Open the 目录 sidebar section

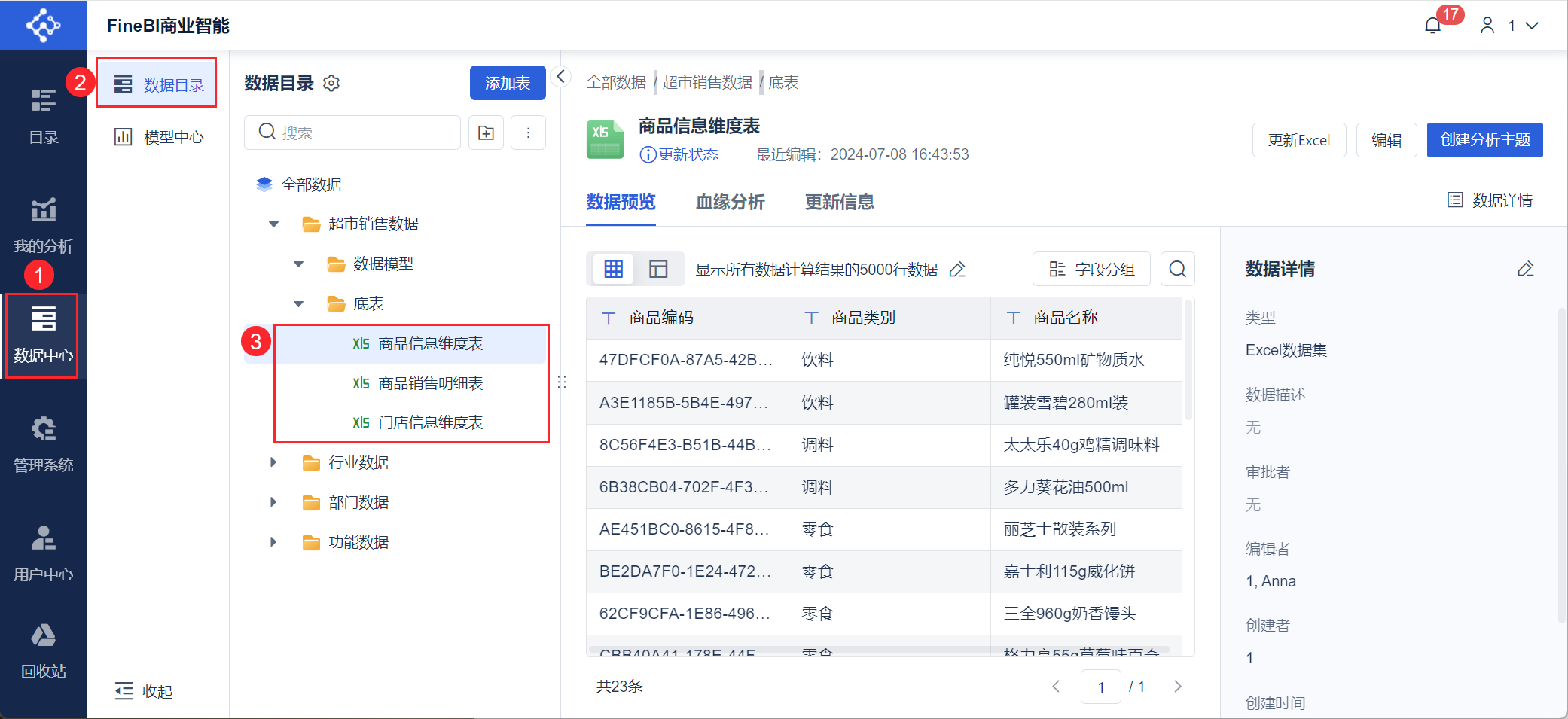tap(44, 116)
